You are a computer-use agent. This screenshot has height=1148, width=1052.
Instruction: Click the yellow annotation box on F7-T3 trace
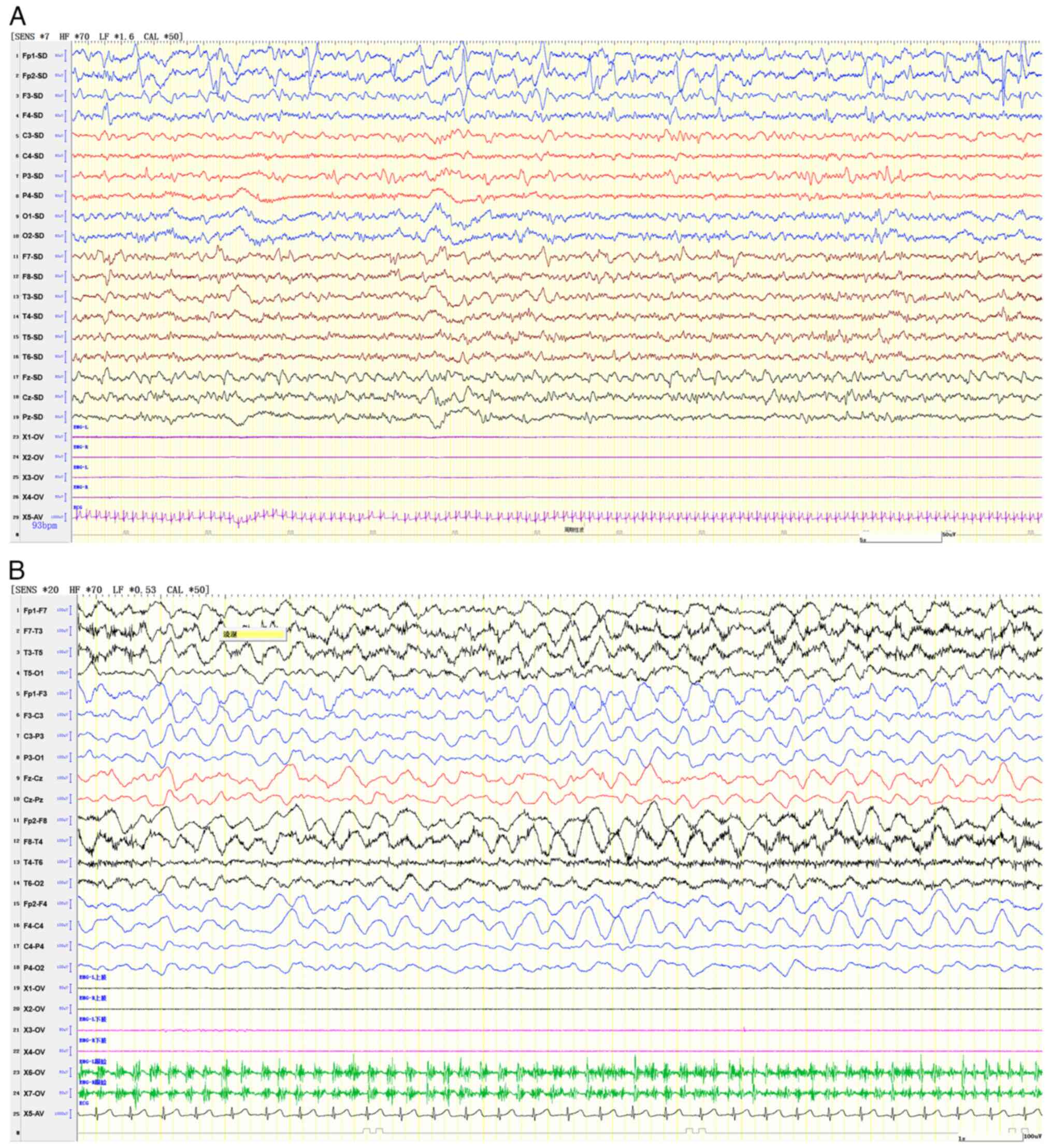click(x=253, y=634)
